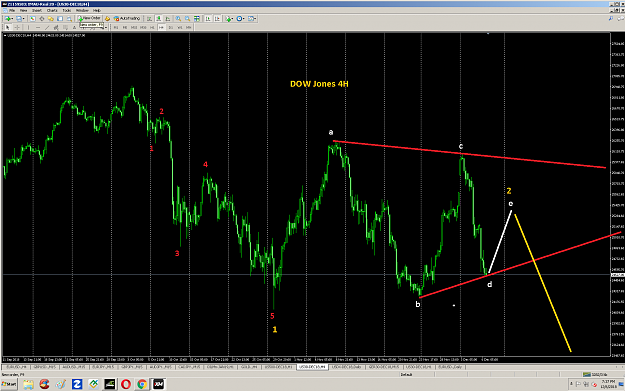625x391 pixels.
Task: Select the Horizontal Line tool
Action: point(38,27)
